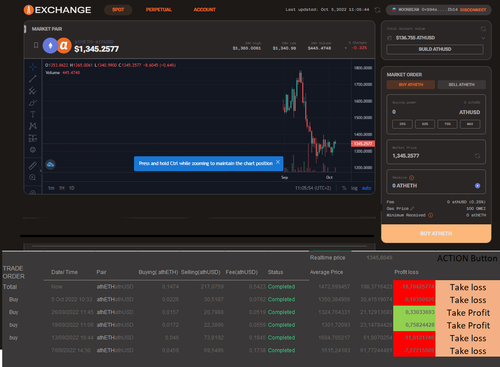Select the prediction and measurement tool
The image size is (500, 367).
33,138
